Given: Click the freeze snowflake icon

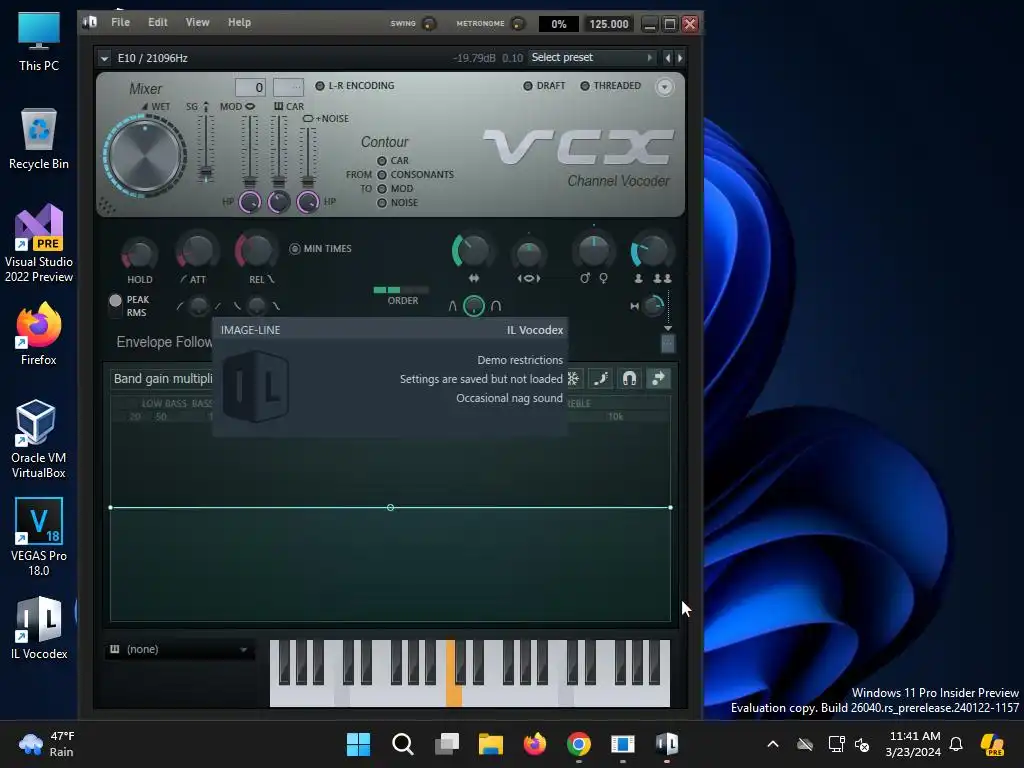Looking at the screenshot, I should [x=573, y=379].
